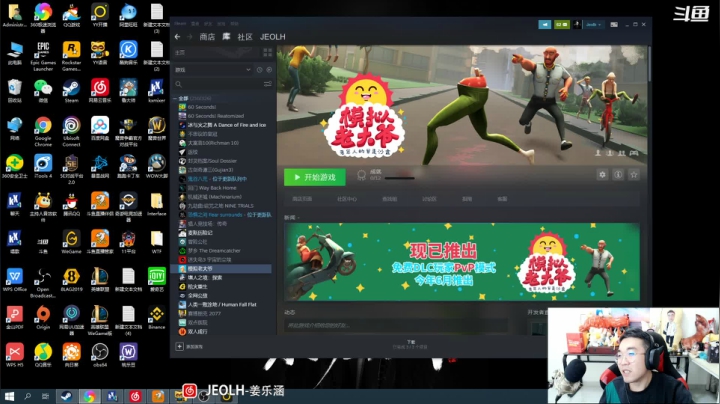
Task: Click Big Picture mode icon
Action: click(x=614, y=24)
